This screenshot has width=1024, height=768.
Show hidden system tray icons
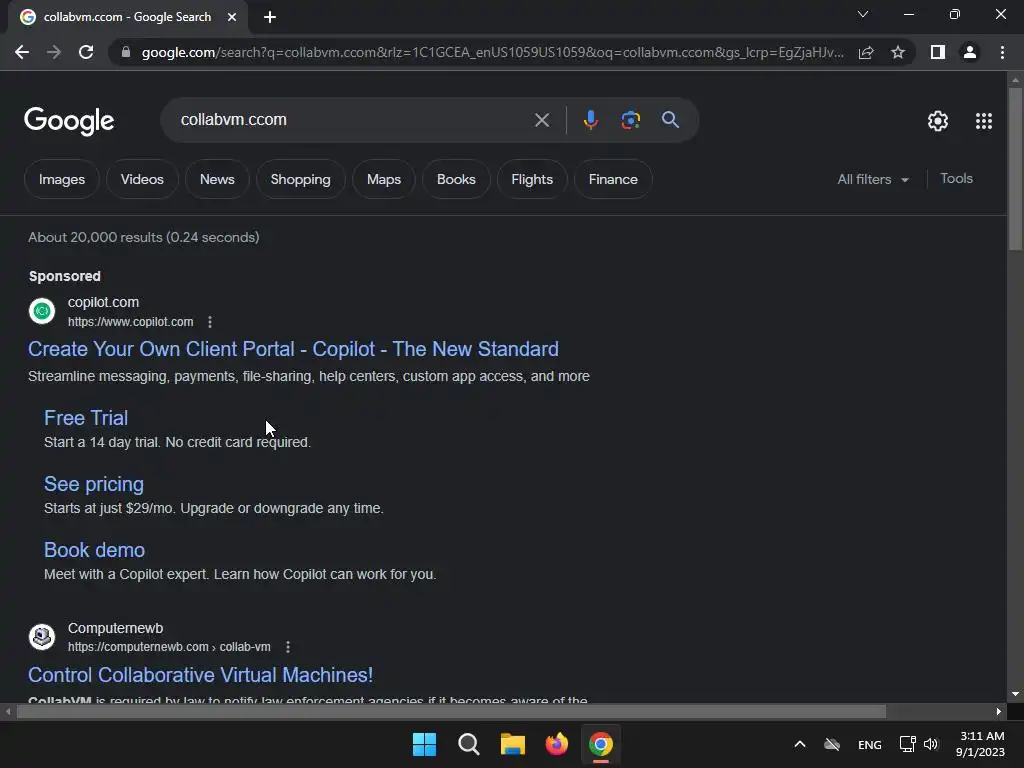click(799, 744)
